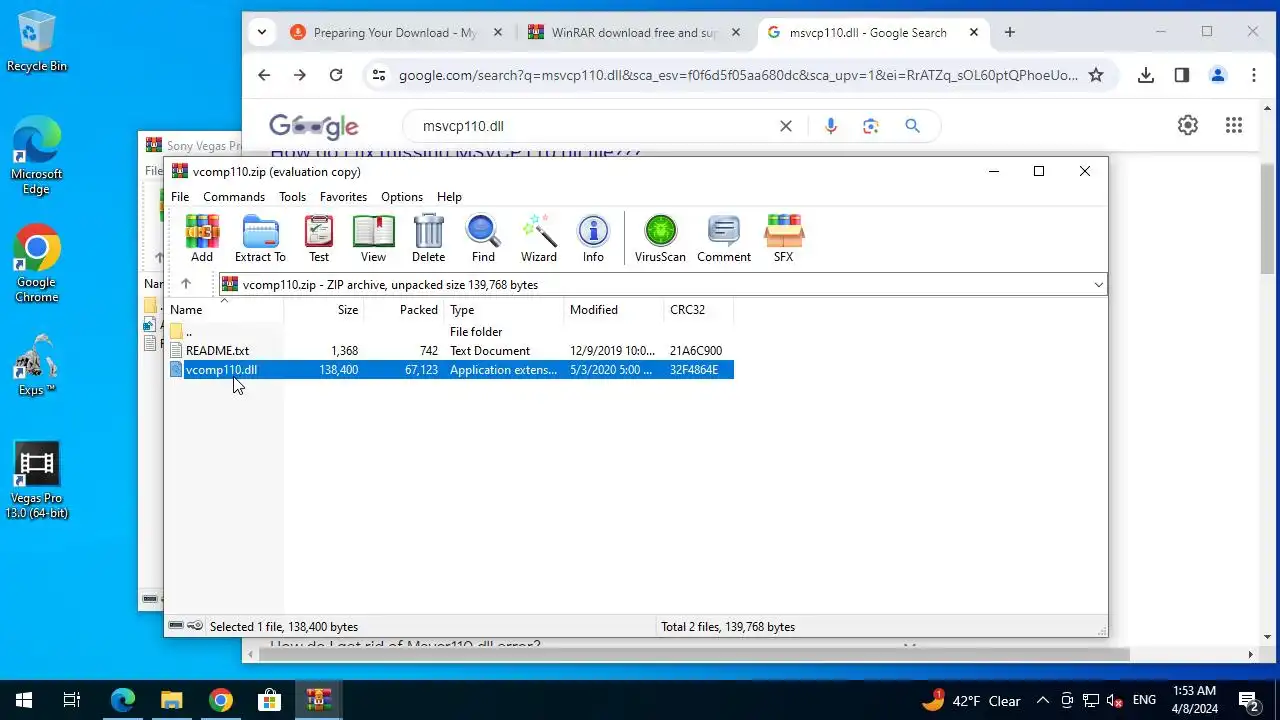Click the SFX toolbar icon
This screenshot has height=720, width=1280.
point(783,239)
